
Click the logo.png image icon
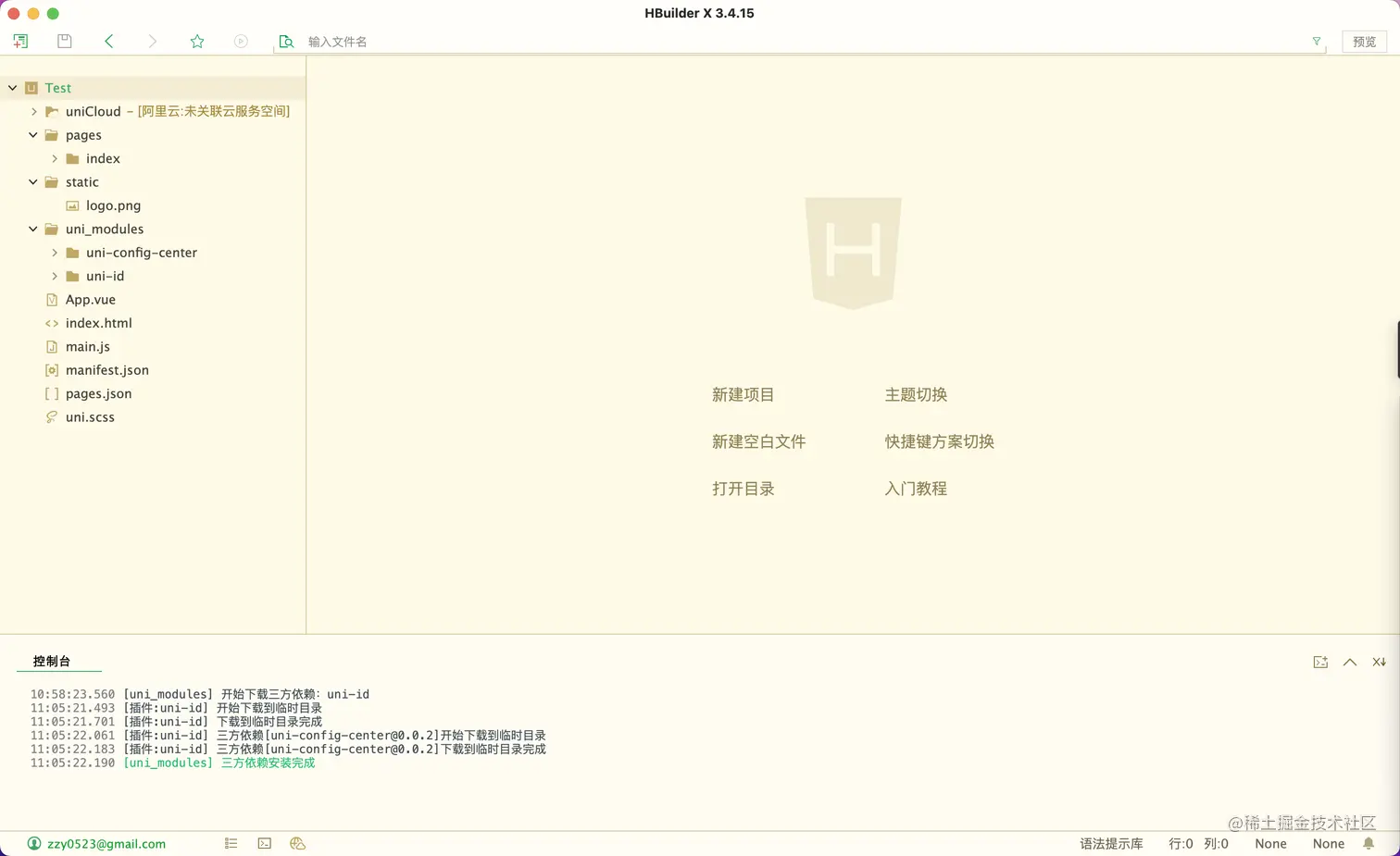[x=72, y=205]
